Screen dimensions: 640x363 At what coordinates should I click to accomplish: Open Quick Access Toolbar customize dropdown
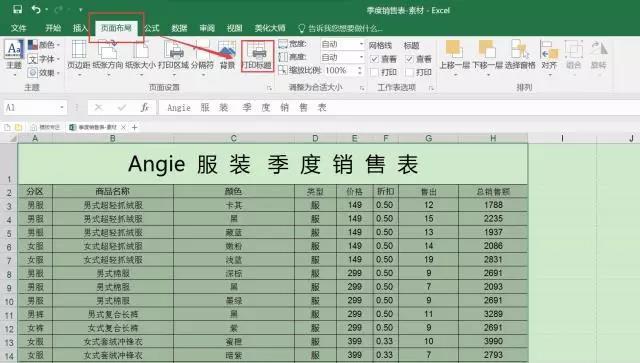(80, 9)
